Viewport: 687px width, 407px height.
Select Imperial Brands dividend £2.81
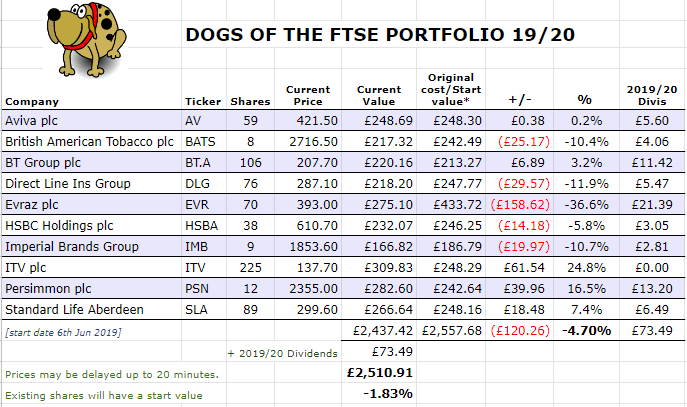(652, 247)
